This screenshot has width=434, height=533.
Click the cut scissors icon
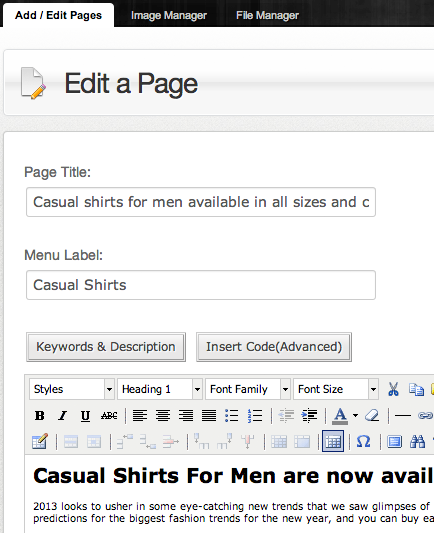coord(393,389)
